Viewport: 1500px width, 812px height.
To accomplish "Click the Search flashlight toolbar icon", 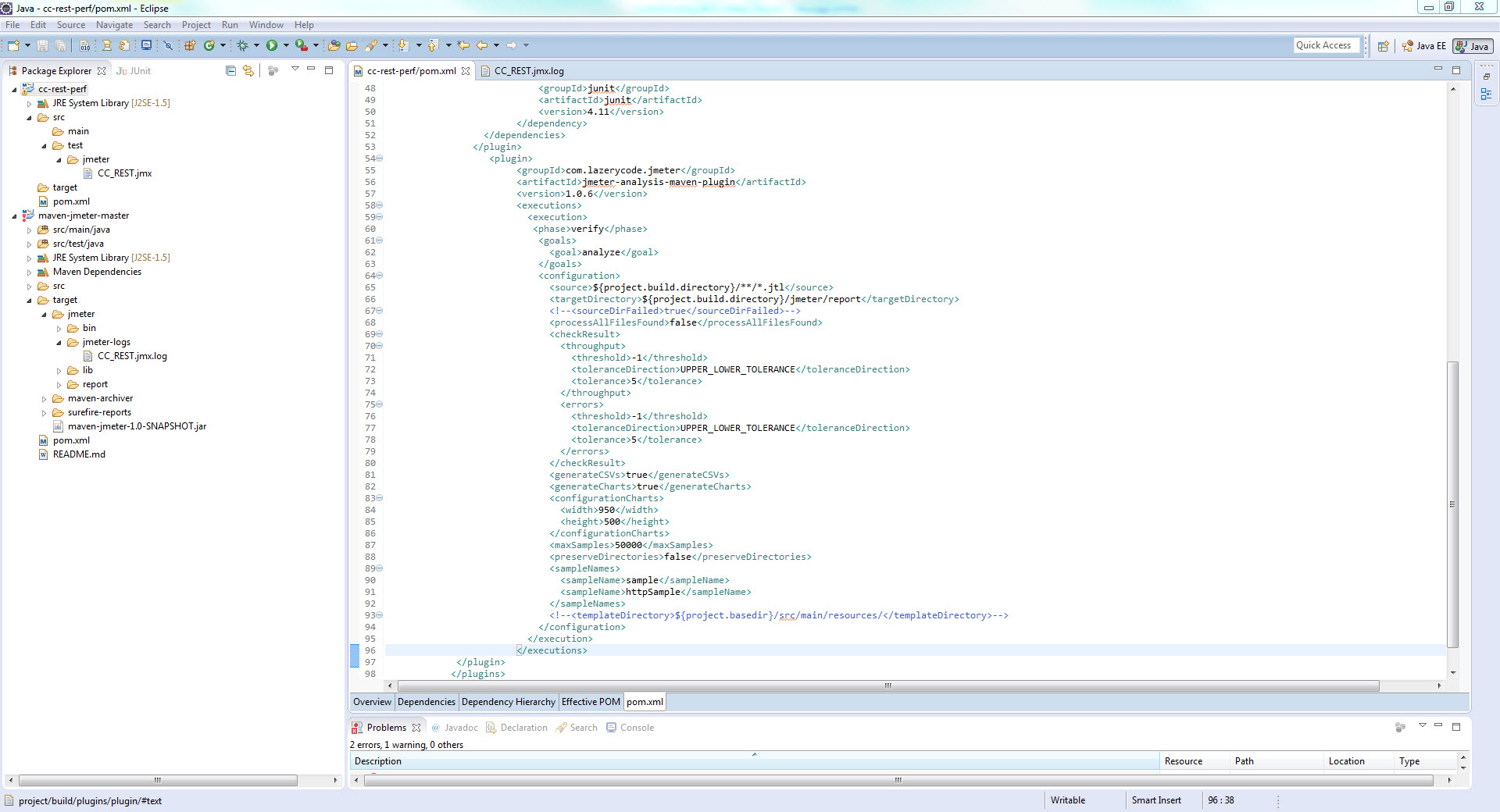I will (x=372, y=46).
